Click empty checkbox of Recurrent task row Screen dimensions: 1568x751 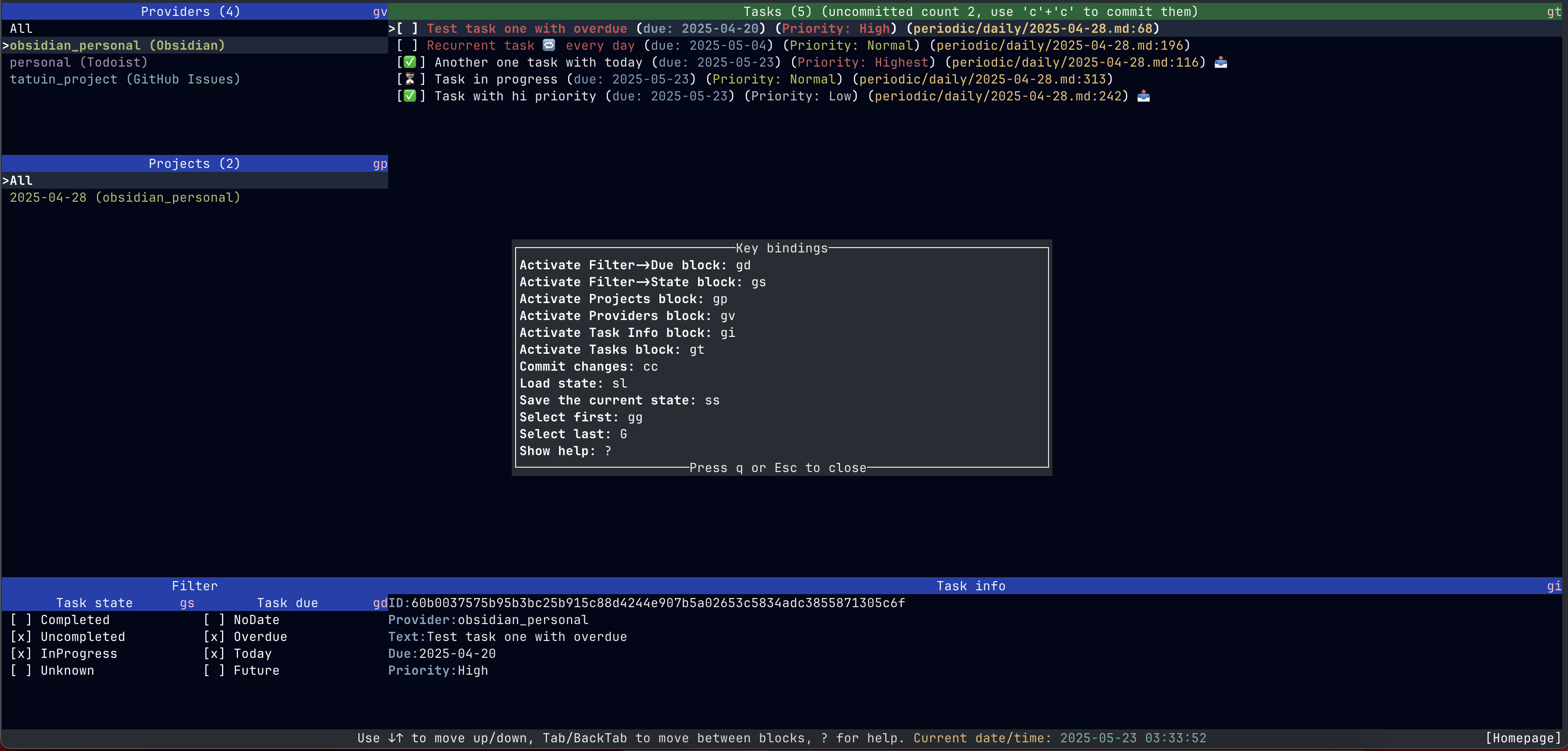click(407, 46)
